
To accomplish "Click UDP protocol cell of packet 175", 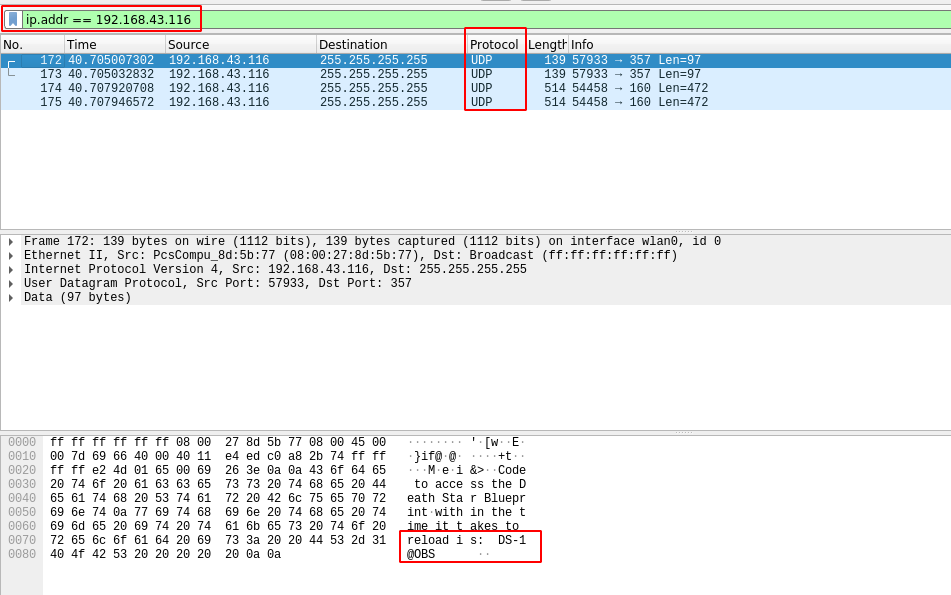I will tap(482, 102).
